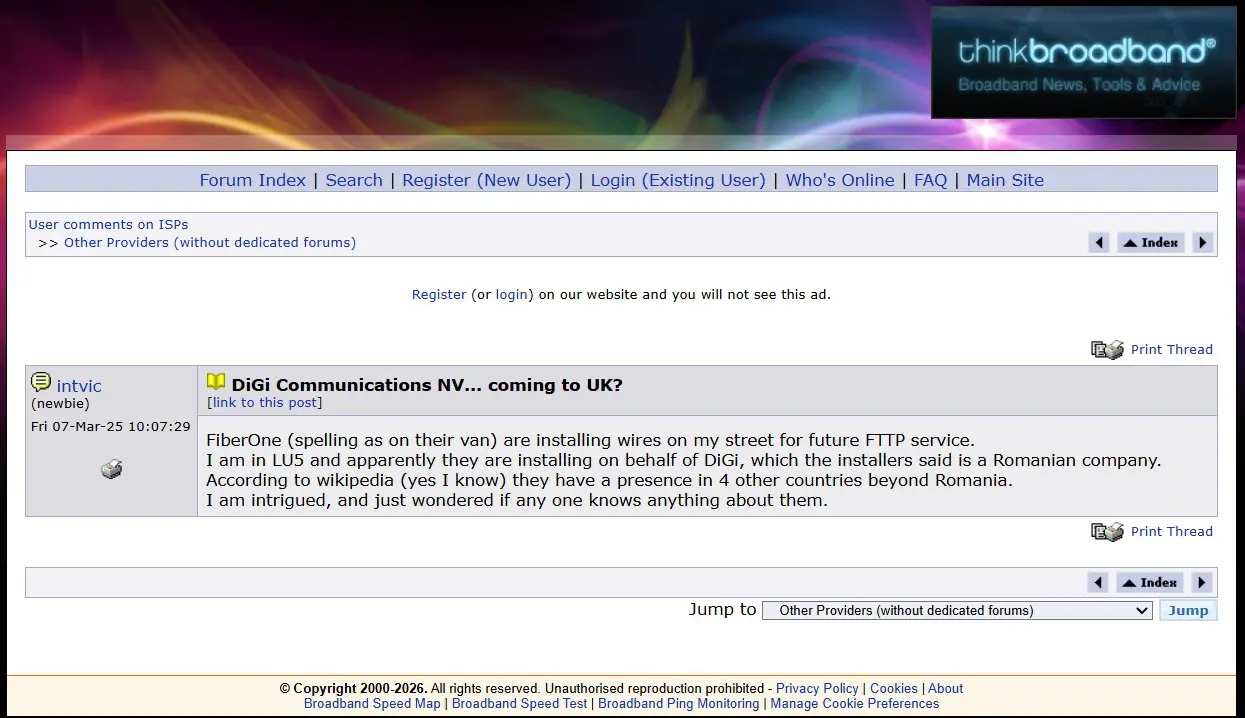This screenshot has width=1245, height=718.
Task: Click the top Index button
Action: pos(1150,243)
